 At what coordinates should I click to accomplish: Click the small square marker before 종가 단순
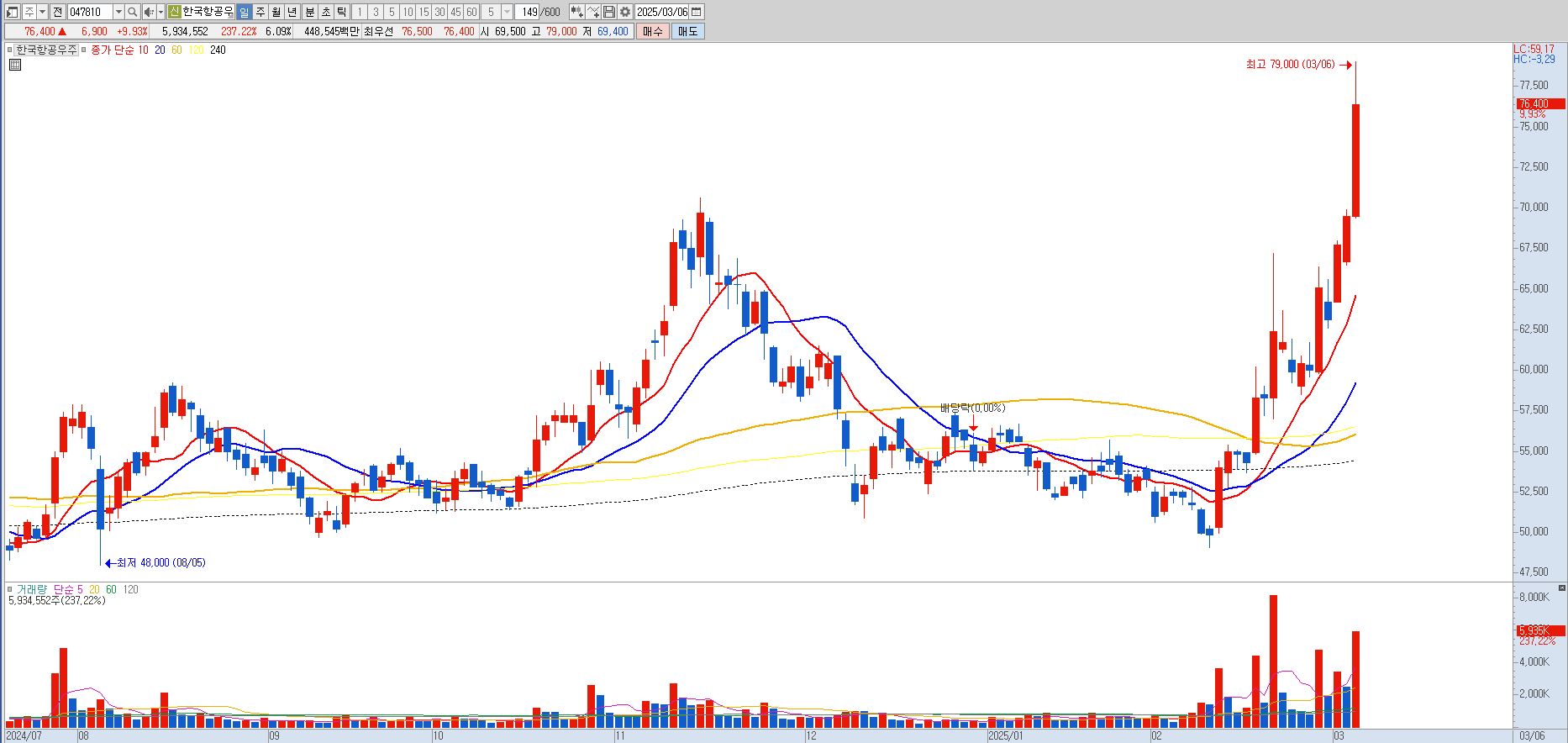[84, 50]
